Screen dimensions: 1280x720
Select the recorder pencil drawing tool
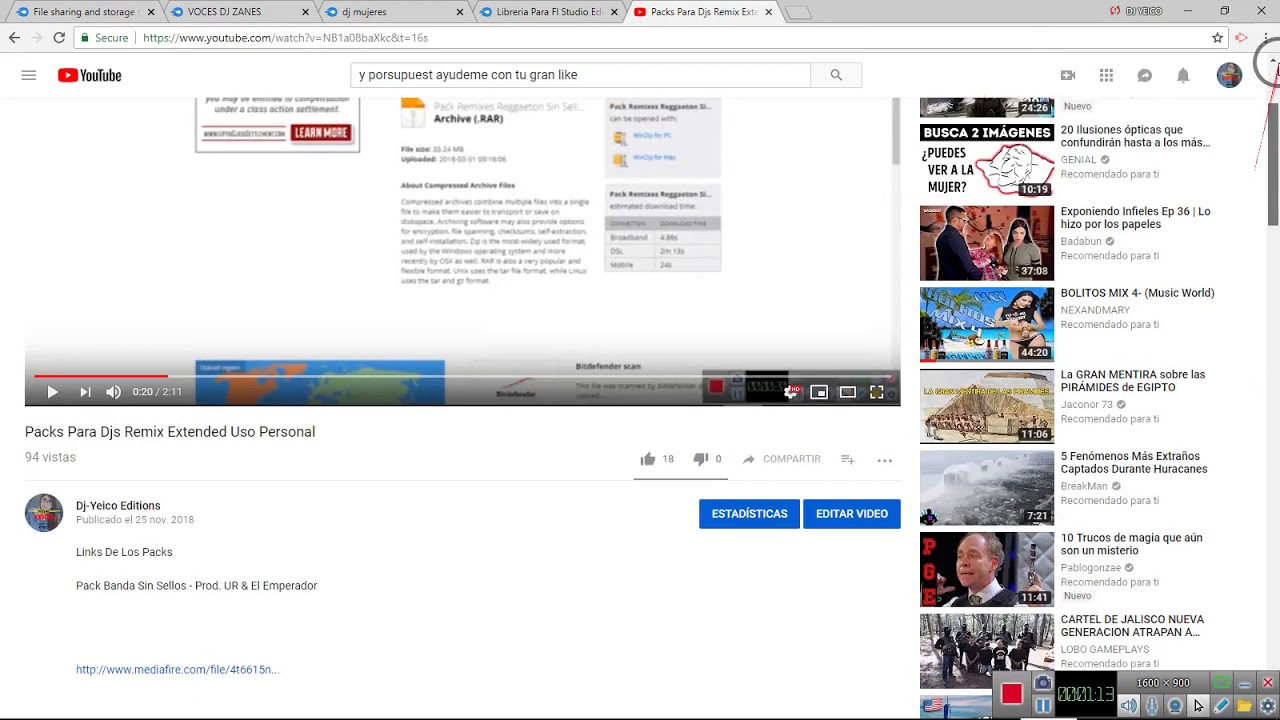1221,706
